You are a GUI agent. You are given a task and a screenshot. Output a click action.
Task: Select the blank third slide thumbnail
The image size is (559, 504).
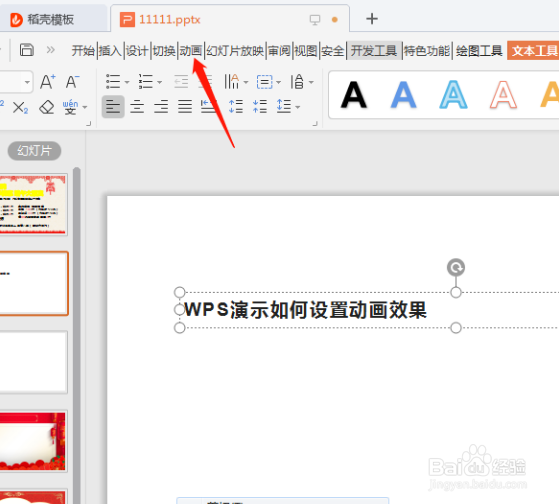[33, 362]
